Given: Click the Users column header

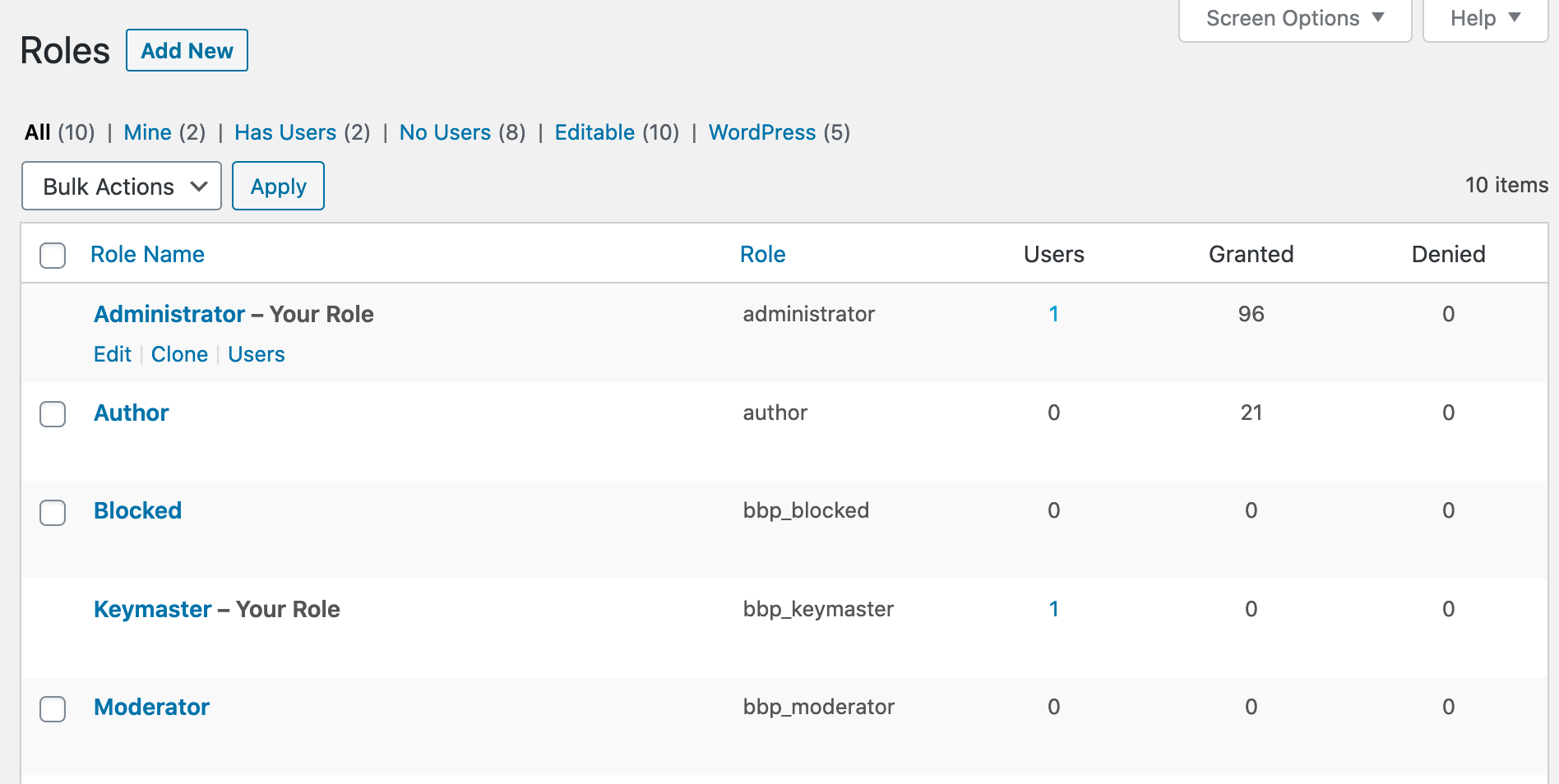Looking at the screenshot, I should point(1053,255).
